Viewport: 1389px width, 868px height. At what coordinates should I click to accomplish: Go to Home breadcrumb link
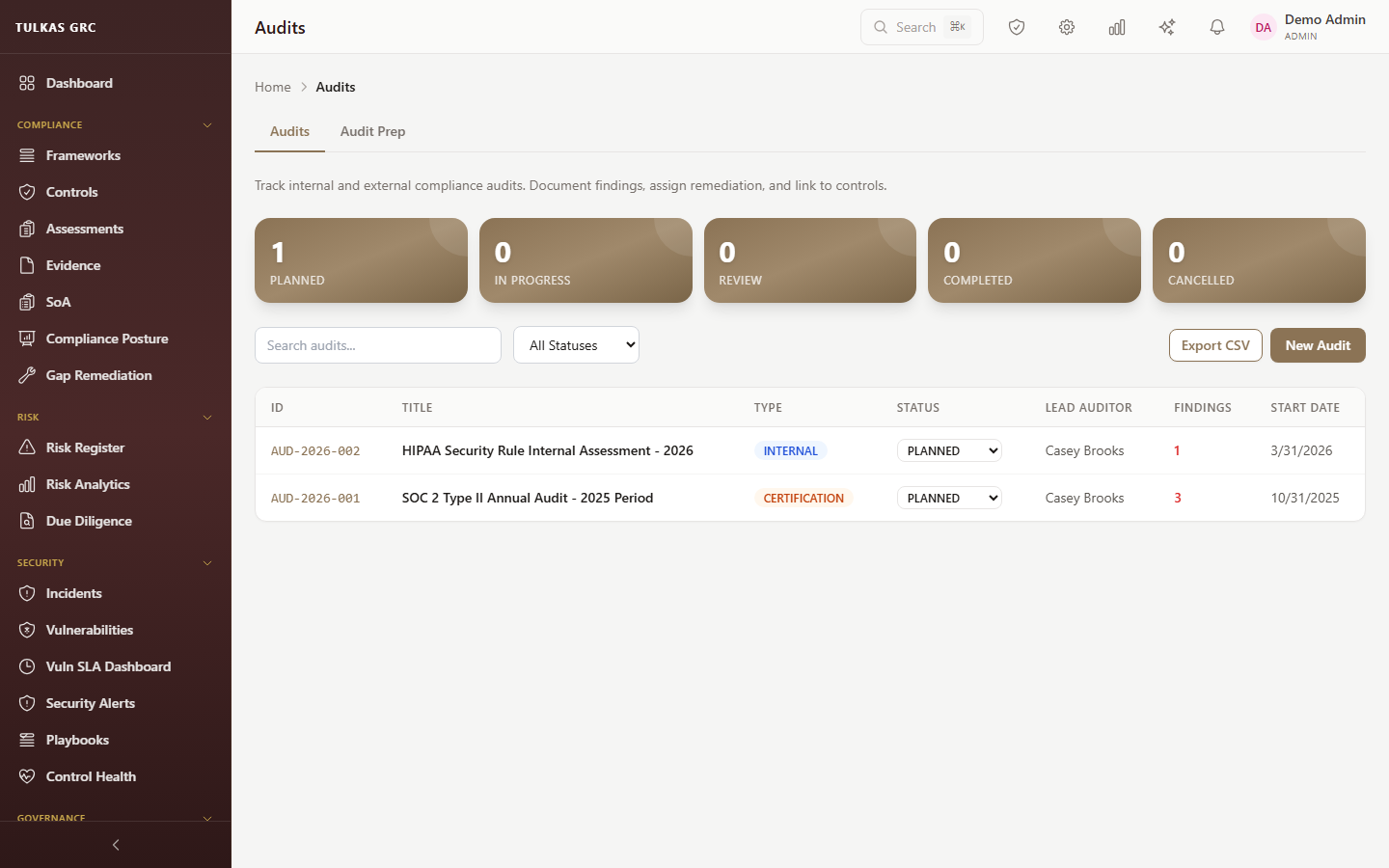pos(273,87)
